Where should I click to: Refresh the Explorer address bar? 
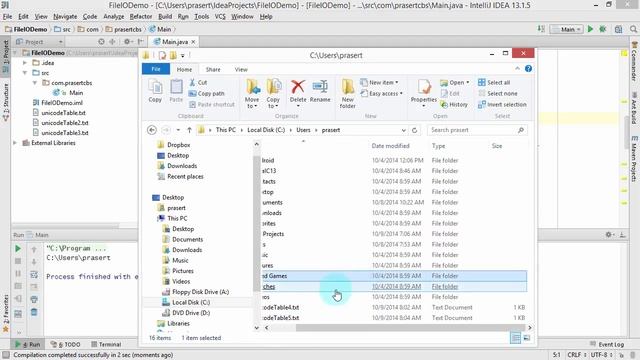click(414, 130)
